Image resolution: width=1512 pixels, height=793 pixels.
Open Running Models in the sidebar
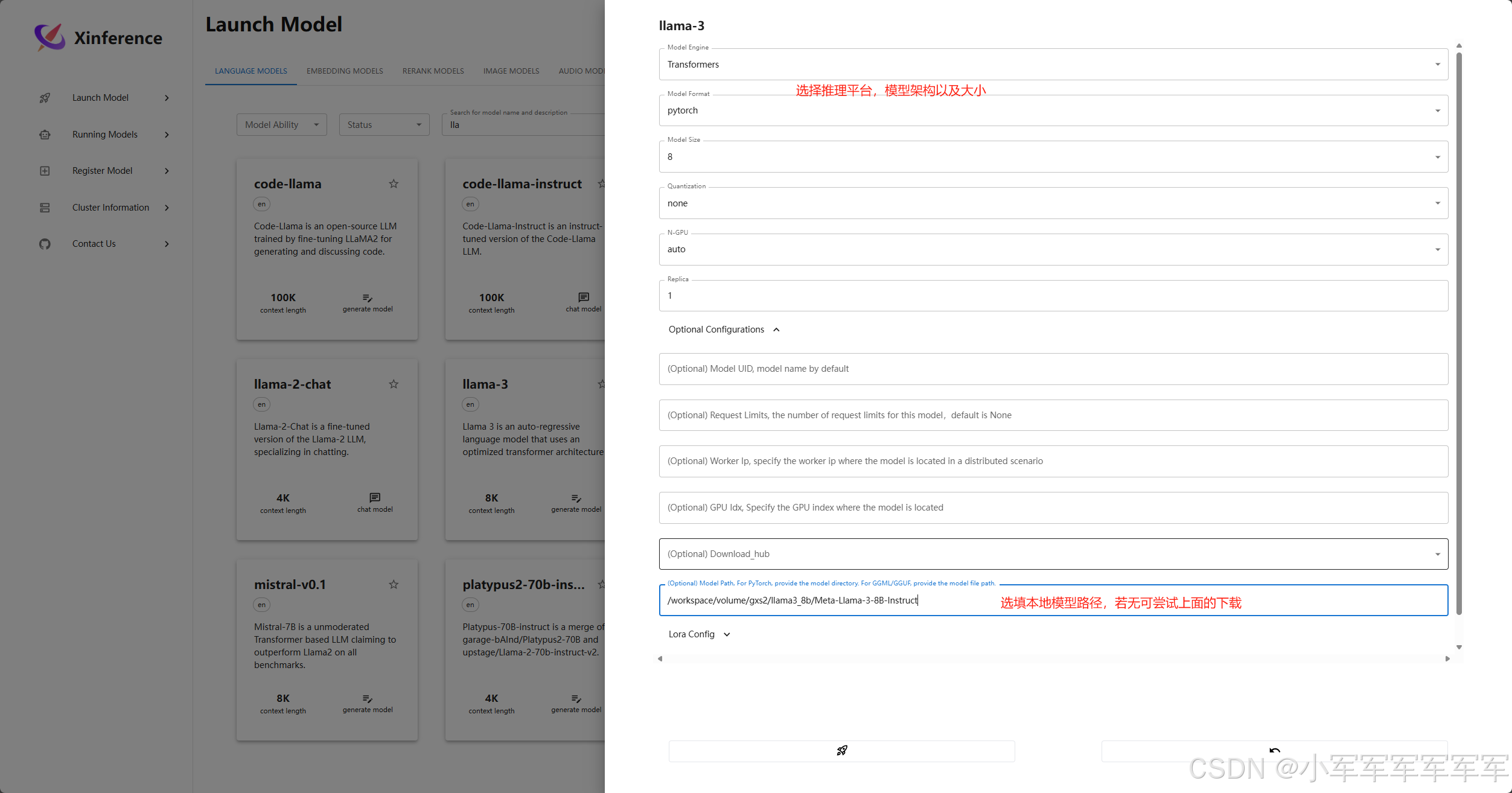point(104,135)
